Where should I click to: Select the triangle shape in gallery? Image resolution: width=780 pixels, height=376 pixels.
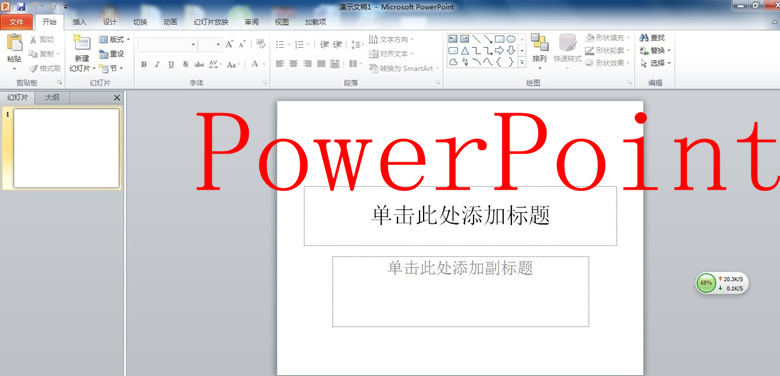(465, 50)
